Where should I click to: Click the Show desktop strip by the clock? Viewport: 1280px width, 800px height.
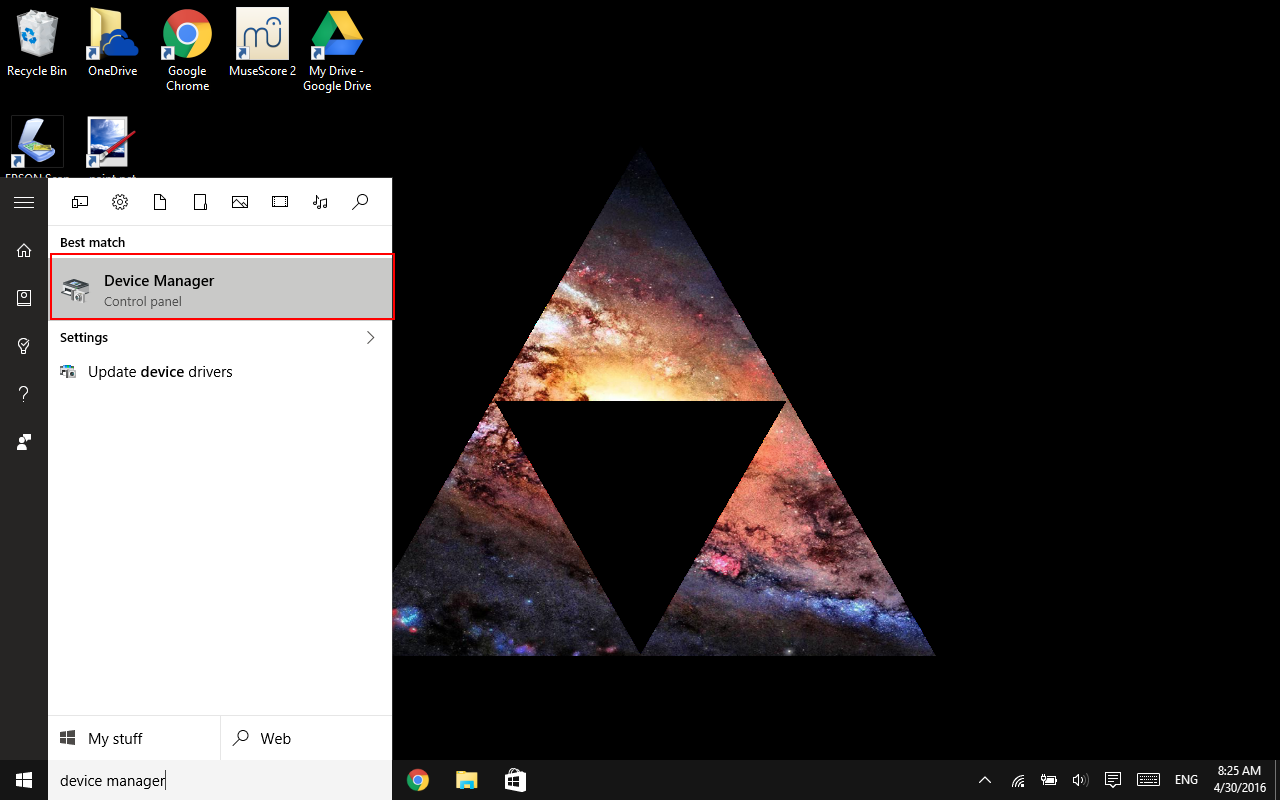[1276, 780]
